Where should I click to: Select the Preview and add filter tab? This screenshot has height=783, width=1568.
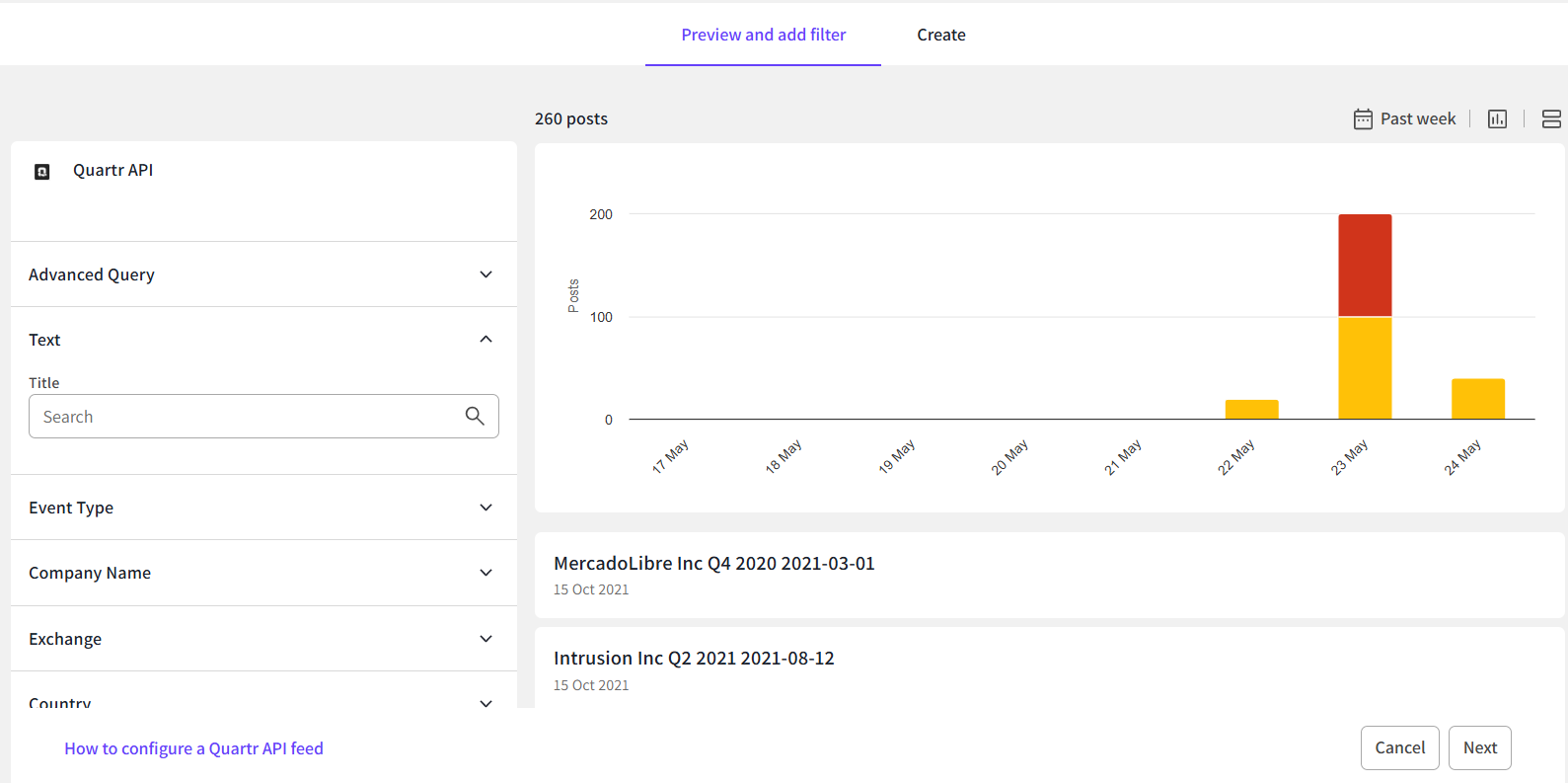click(763, 35)
